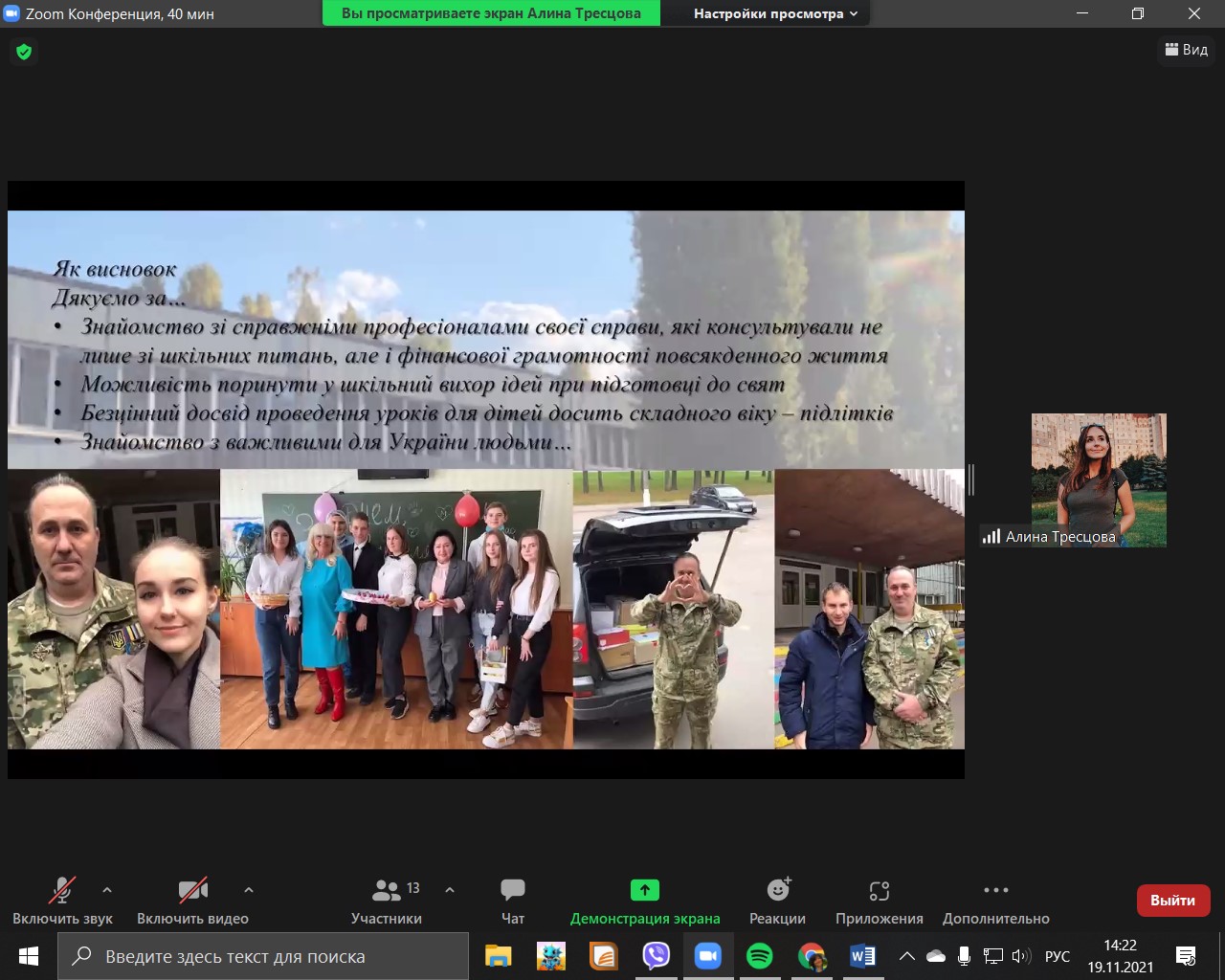Viewport: 1225px width, 980px height.
Task: Expand audio options arrow next to microphone
Action: pyautogui.click(x=107, y=890)
